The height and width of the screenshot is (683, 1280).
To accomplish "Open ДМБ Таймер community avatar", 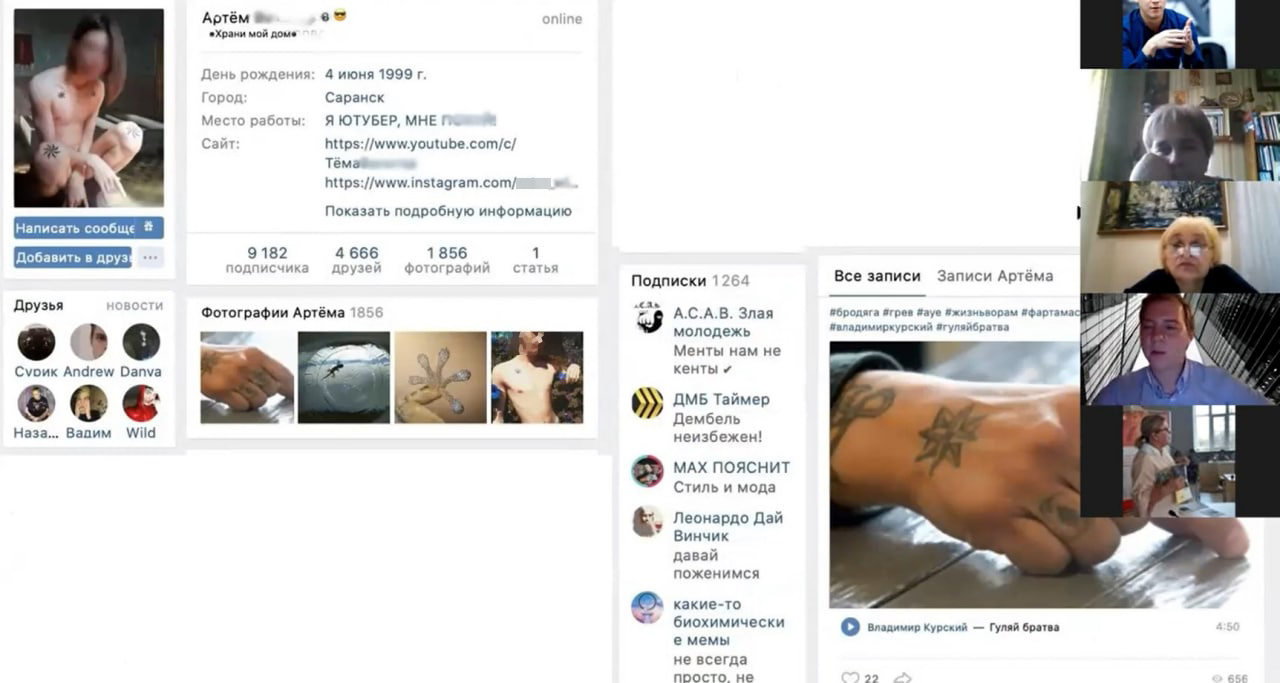I will pyautogui.click(x=648, y=403).
